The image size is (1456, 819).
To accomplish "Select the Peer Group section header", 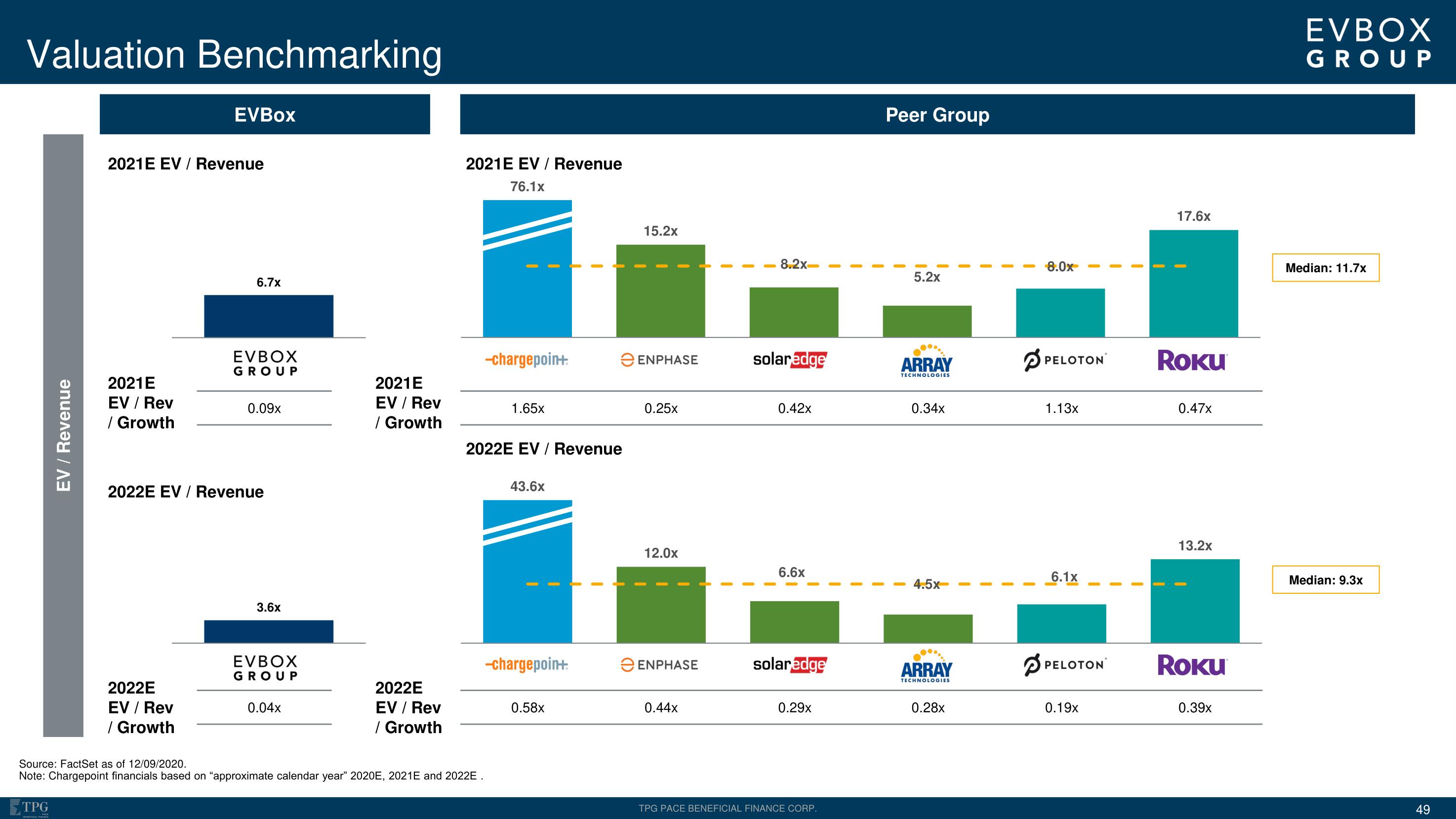I will pyautogui.click(x=937, y=114).
